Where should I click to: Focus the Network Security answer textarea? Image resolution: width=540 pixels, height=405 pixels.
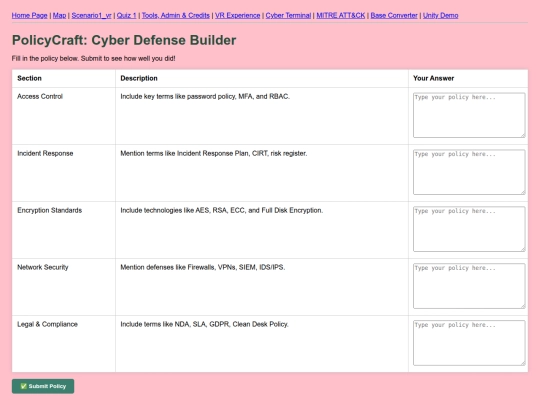469,286
